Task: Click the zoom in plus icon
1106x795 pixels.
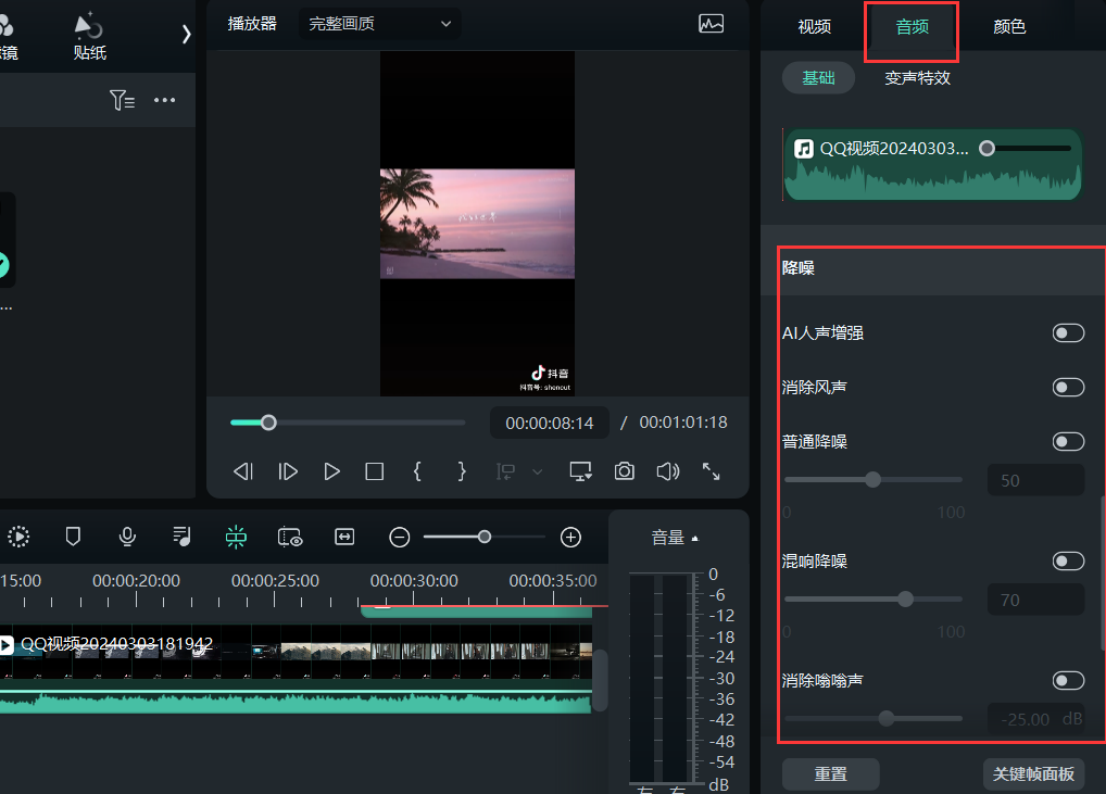Action: point(571,537)
